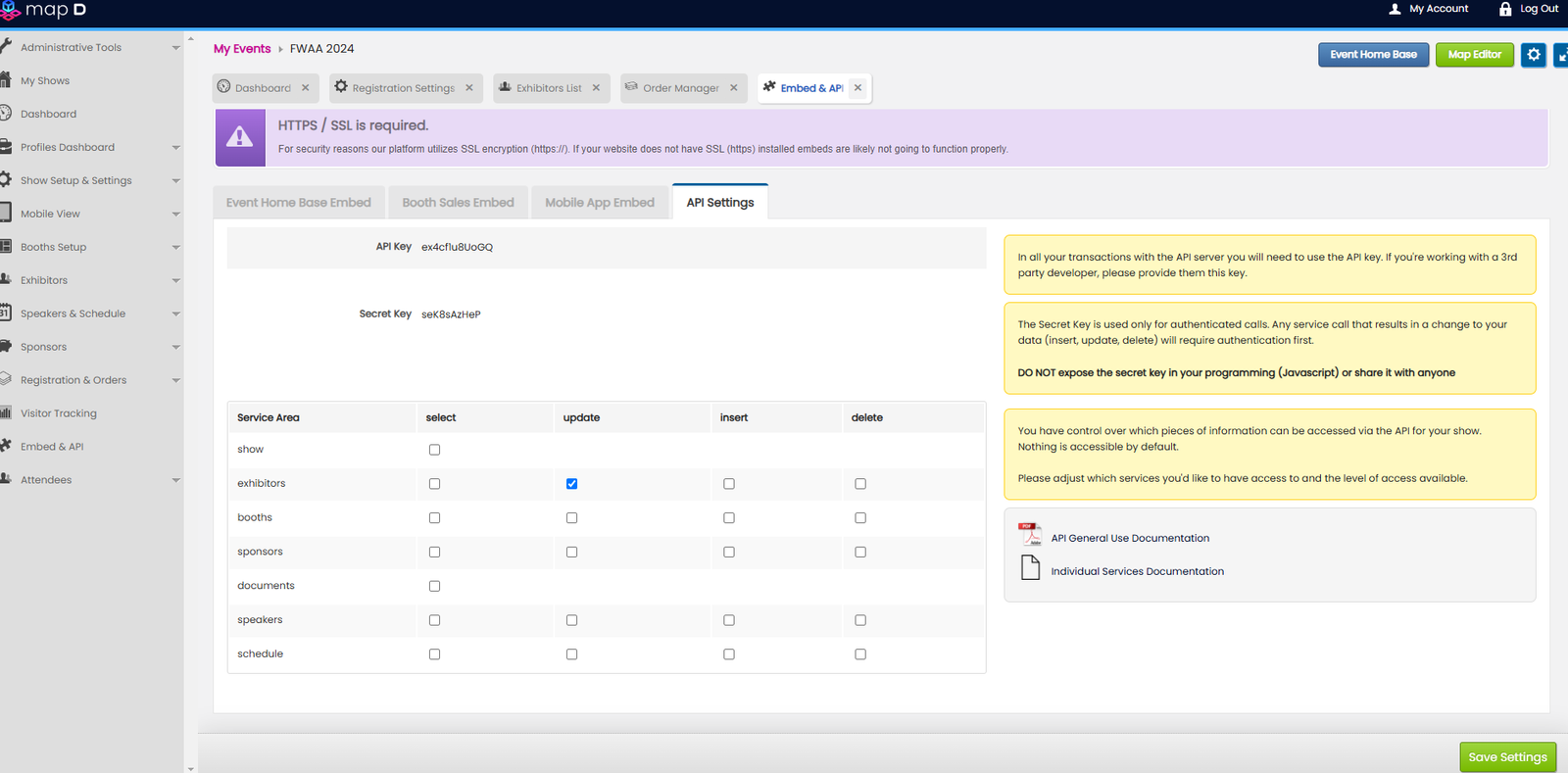
Task: Open the Exhibitors List tab
Action: click(548, 88)
